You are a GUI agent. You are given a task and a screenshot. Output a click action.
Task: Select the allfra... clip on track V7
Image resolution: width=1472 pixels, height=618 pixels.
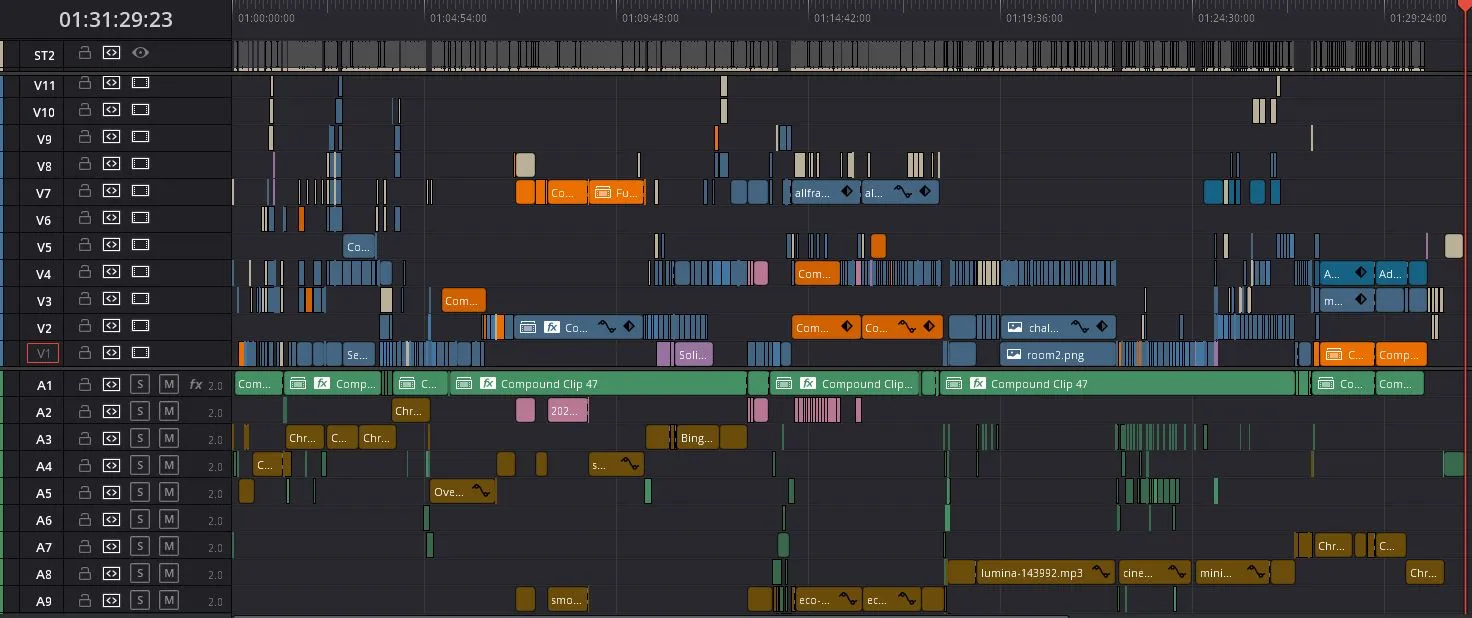(x=825, y=192)
